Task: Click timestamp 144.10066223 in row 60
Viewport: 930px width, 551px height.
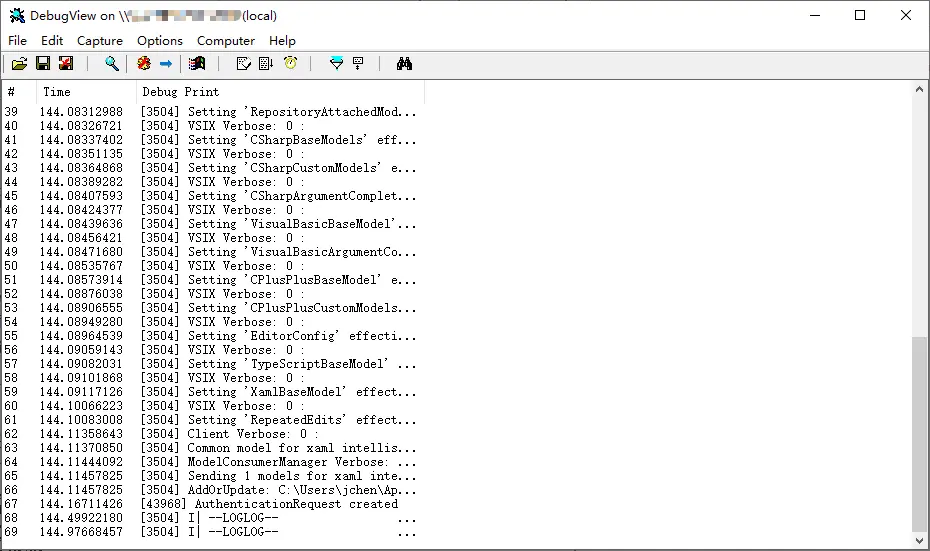Action: [81, 406]
